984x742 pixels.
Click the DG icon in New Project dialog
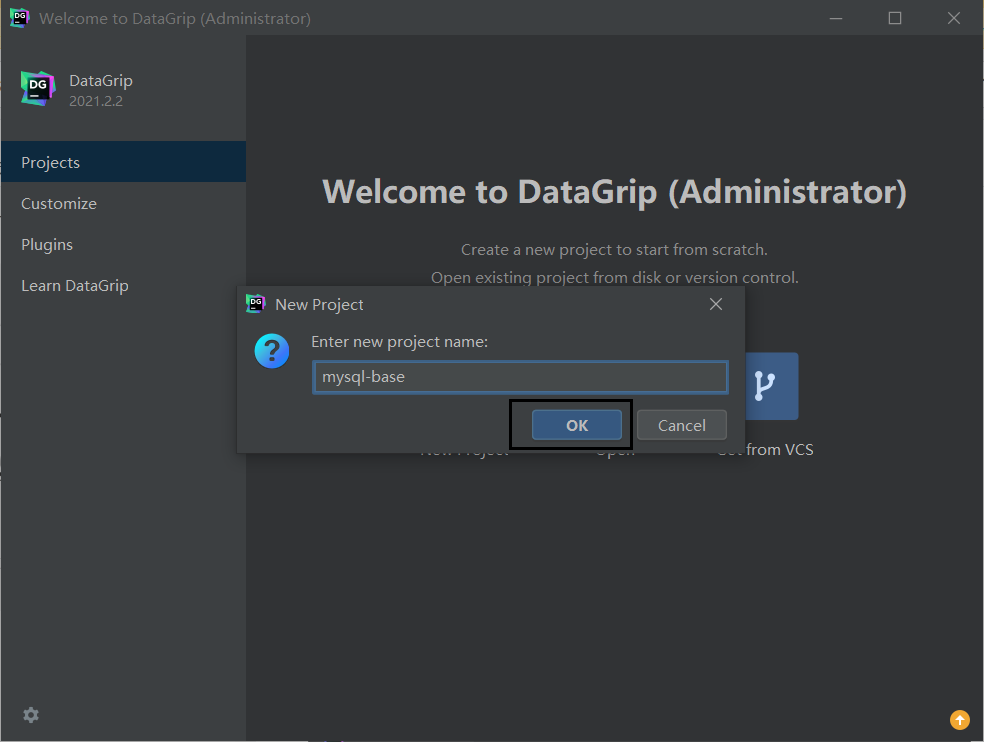click(x=255, y=304)
